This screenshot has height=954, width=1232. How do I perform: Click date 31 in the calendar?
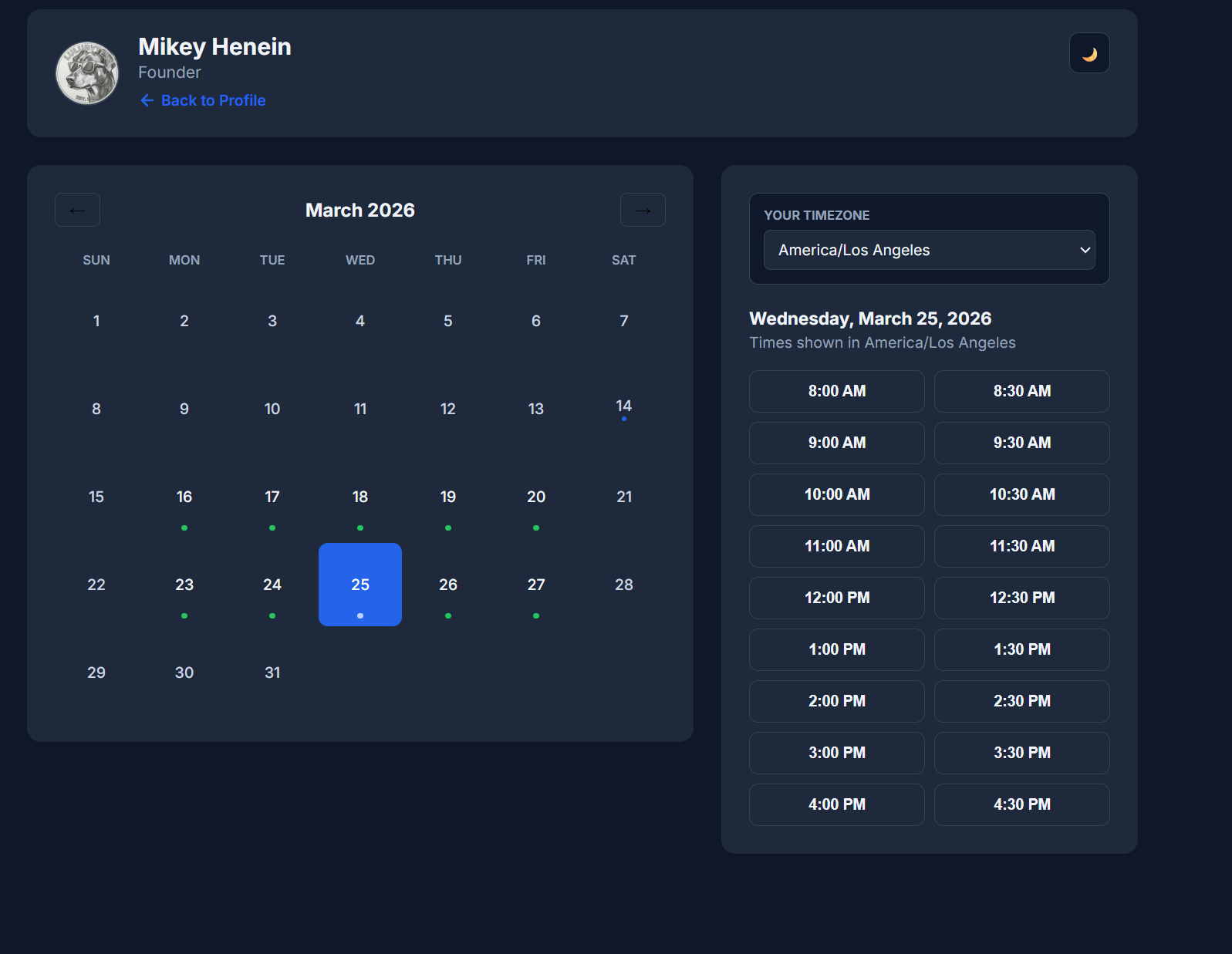(272, 673)
